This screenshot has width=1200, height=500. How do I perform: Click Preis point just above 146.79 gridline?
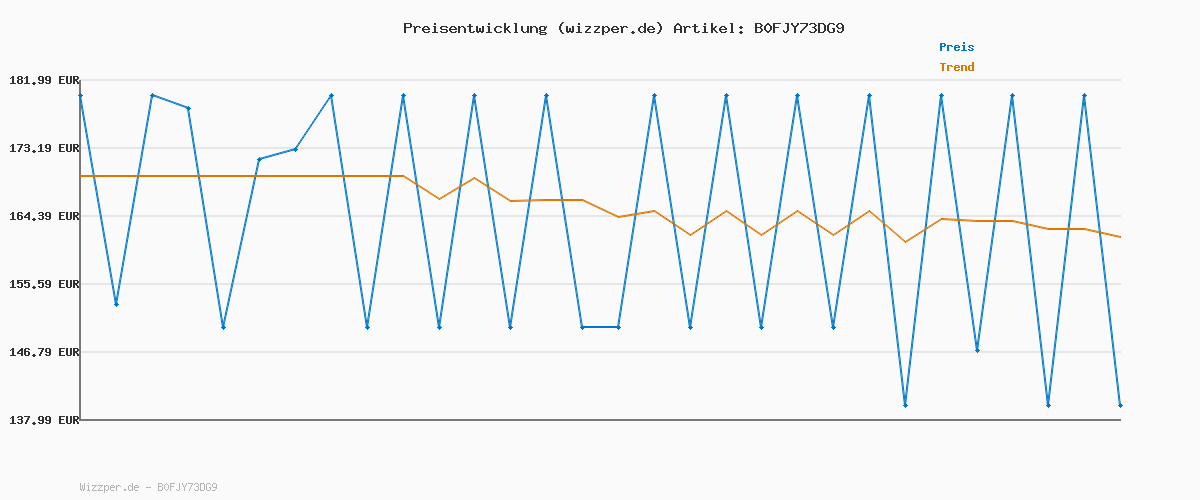pyautogui.click(x=977, y=350)
